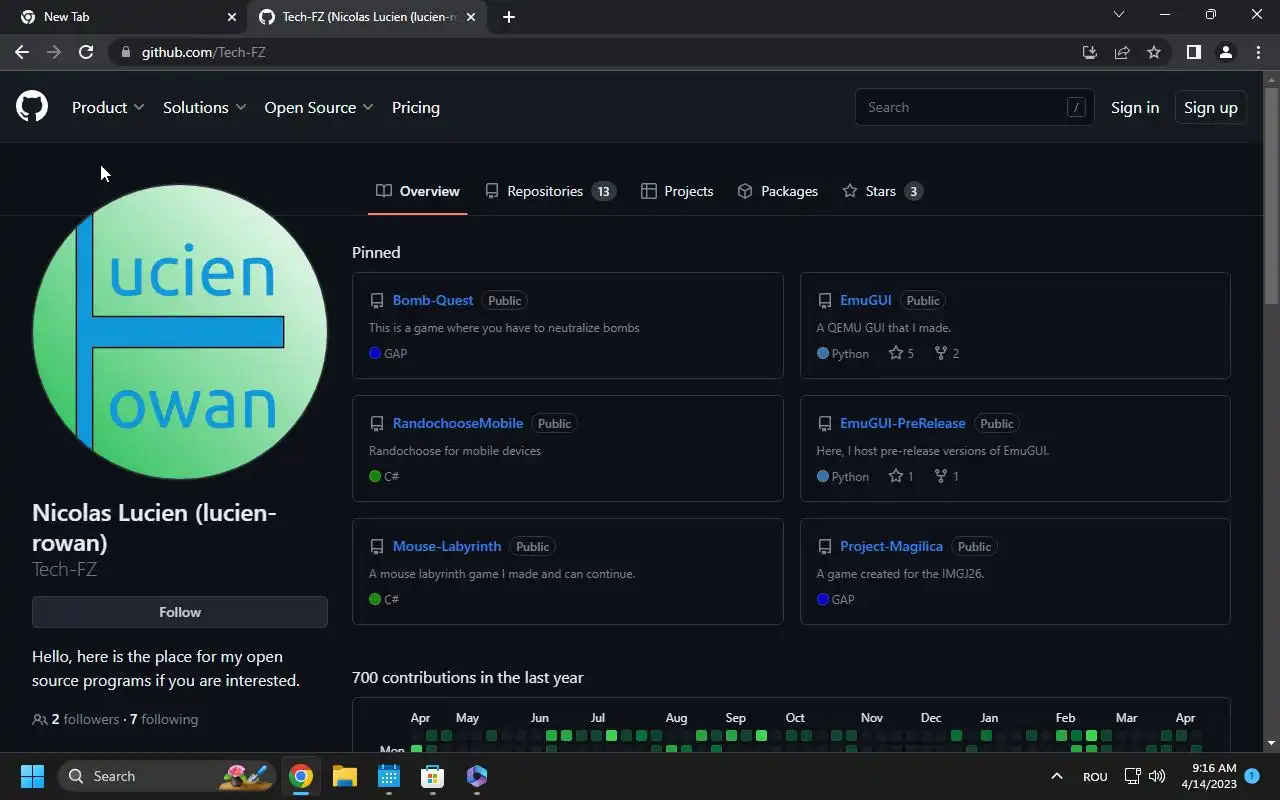
Task: Click the address bar URL
Action: [204, 52]
